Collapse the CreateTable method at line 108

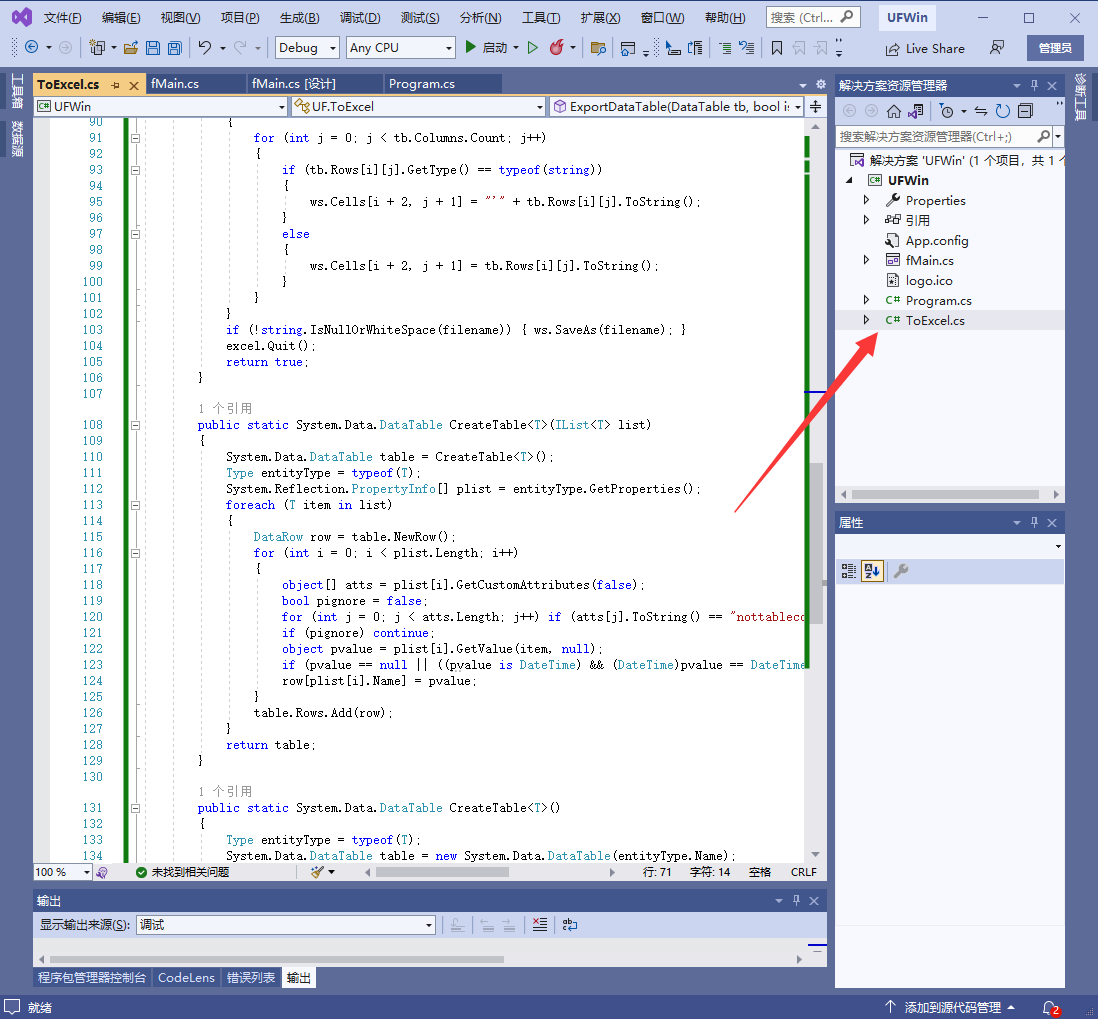point(135,425)
